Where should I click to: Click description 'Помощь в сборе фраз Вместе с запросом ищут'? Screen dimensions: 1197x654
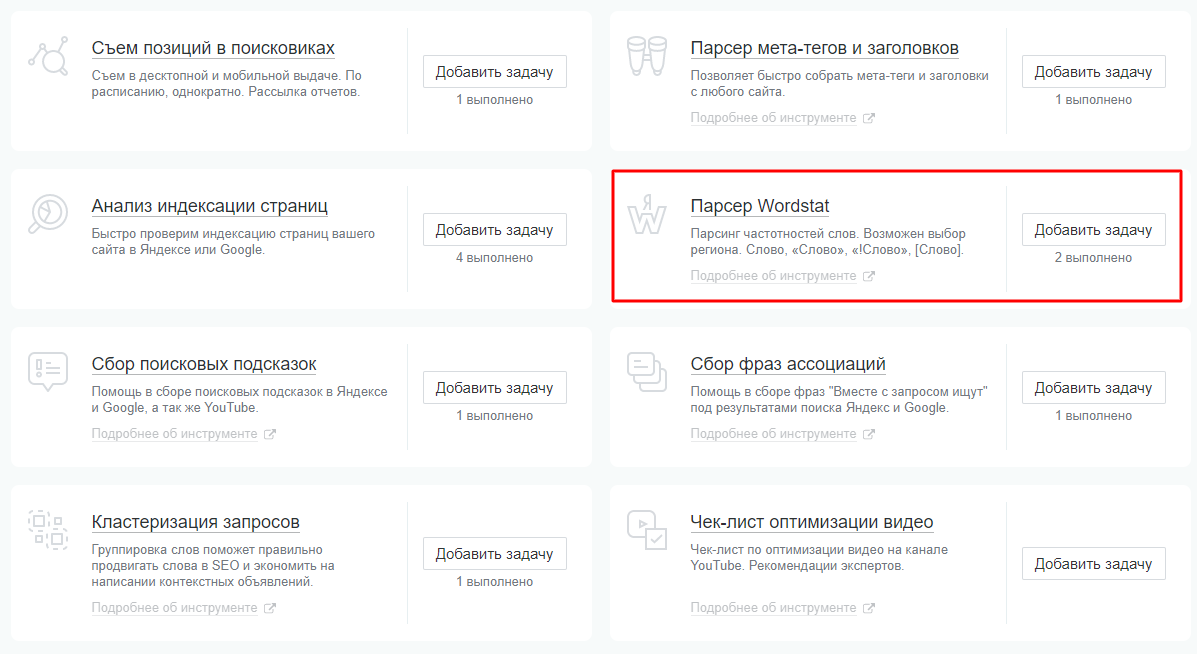pos(839,400)
